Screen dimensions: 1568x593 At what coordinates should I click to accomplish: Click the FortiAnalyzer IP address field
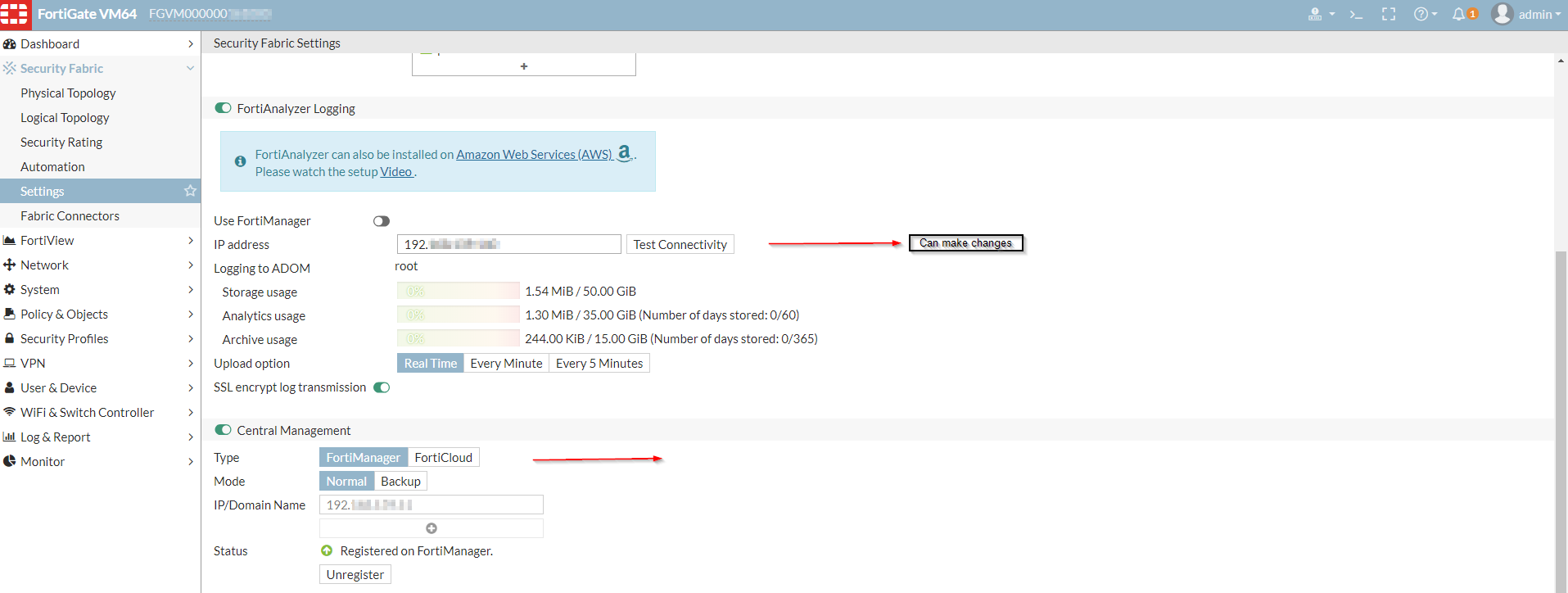508,244
